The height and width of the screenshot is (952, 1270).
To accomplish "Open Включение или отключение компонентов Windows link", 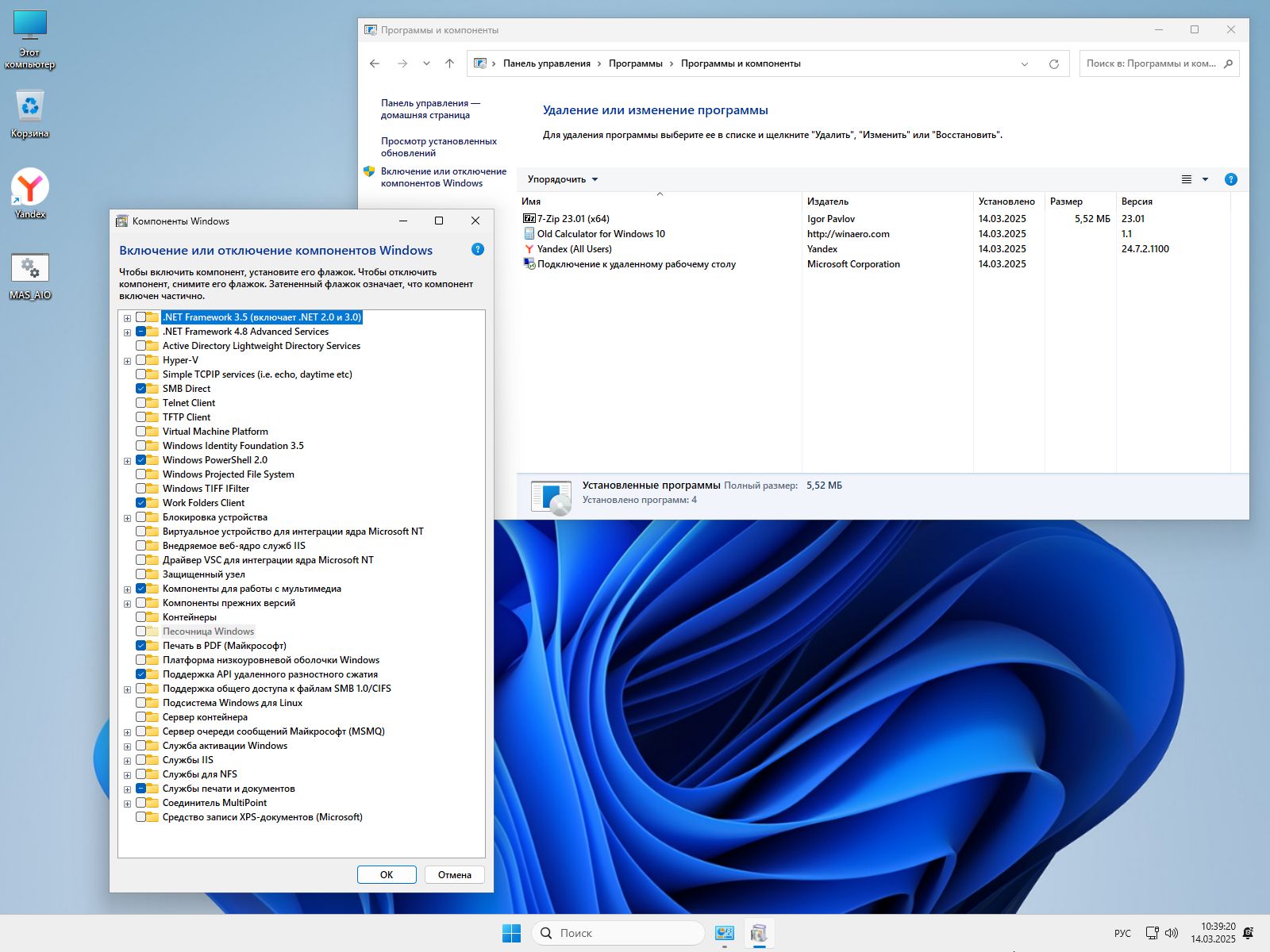I will 443,177.
